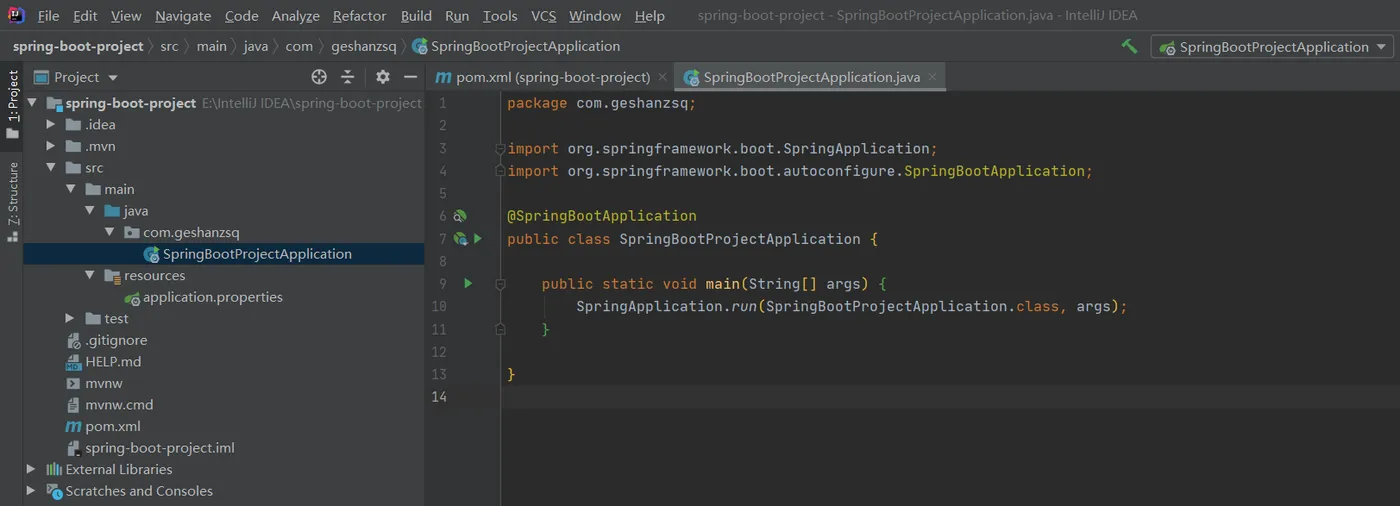Click the Spring gutter icon on line 7

(460, 239)
